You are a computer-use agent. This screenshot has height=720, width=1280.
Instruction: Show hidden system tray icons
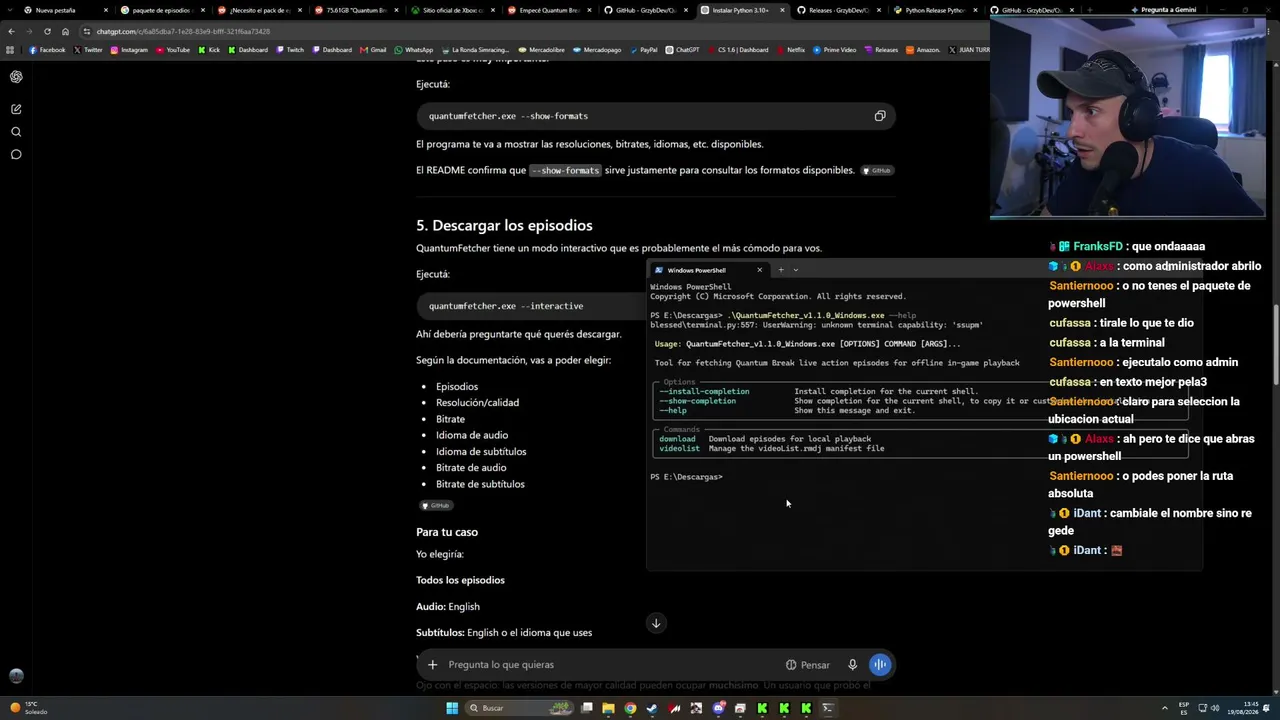pyautogui.click(x=1166, y=708)
